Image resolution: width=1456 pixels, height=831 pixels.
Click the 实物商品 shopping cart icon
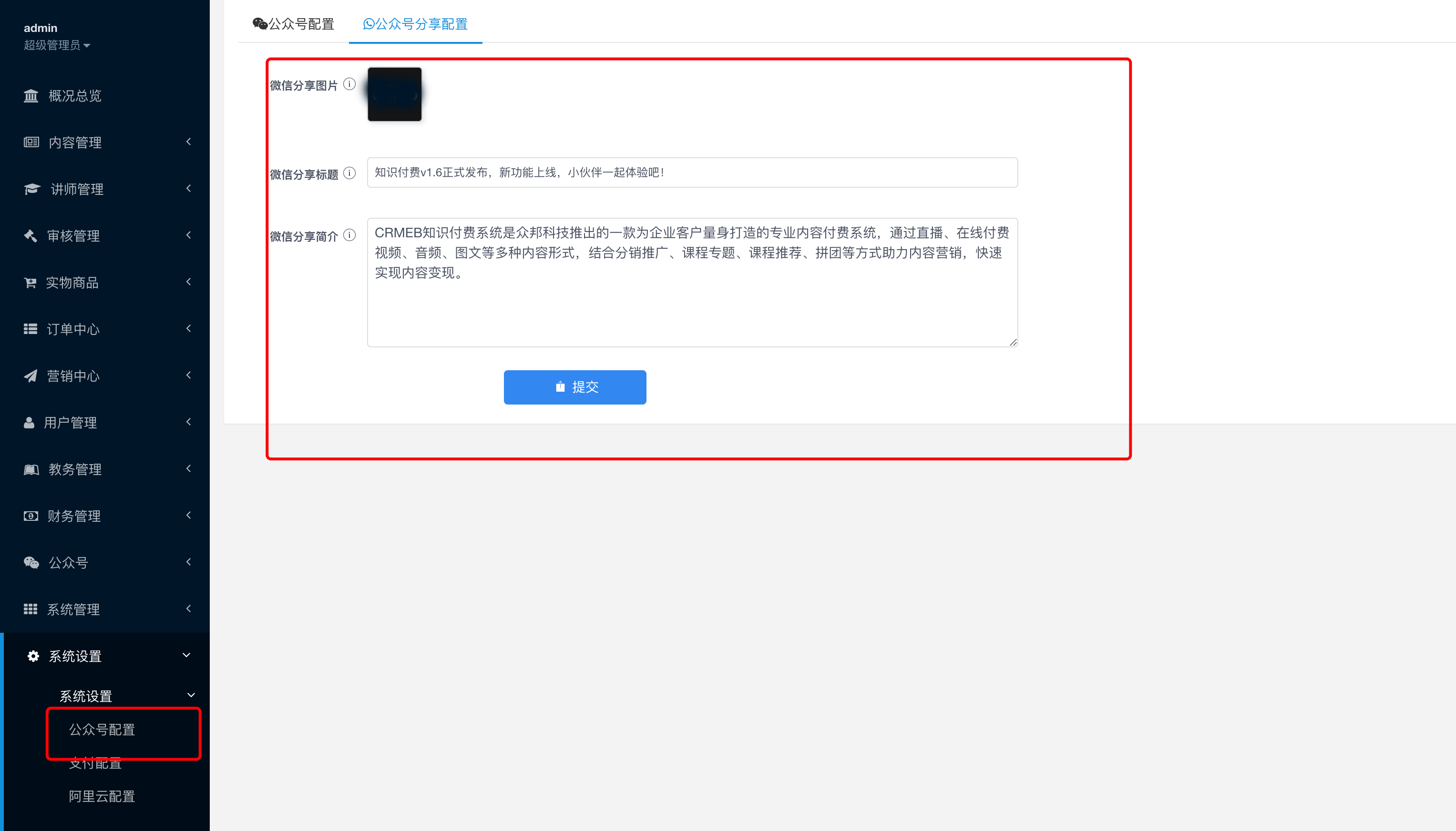(x=30, y=283)
